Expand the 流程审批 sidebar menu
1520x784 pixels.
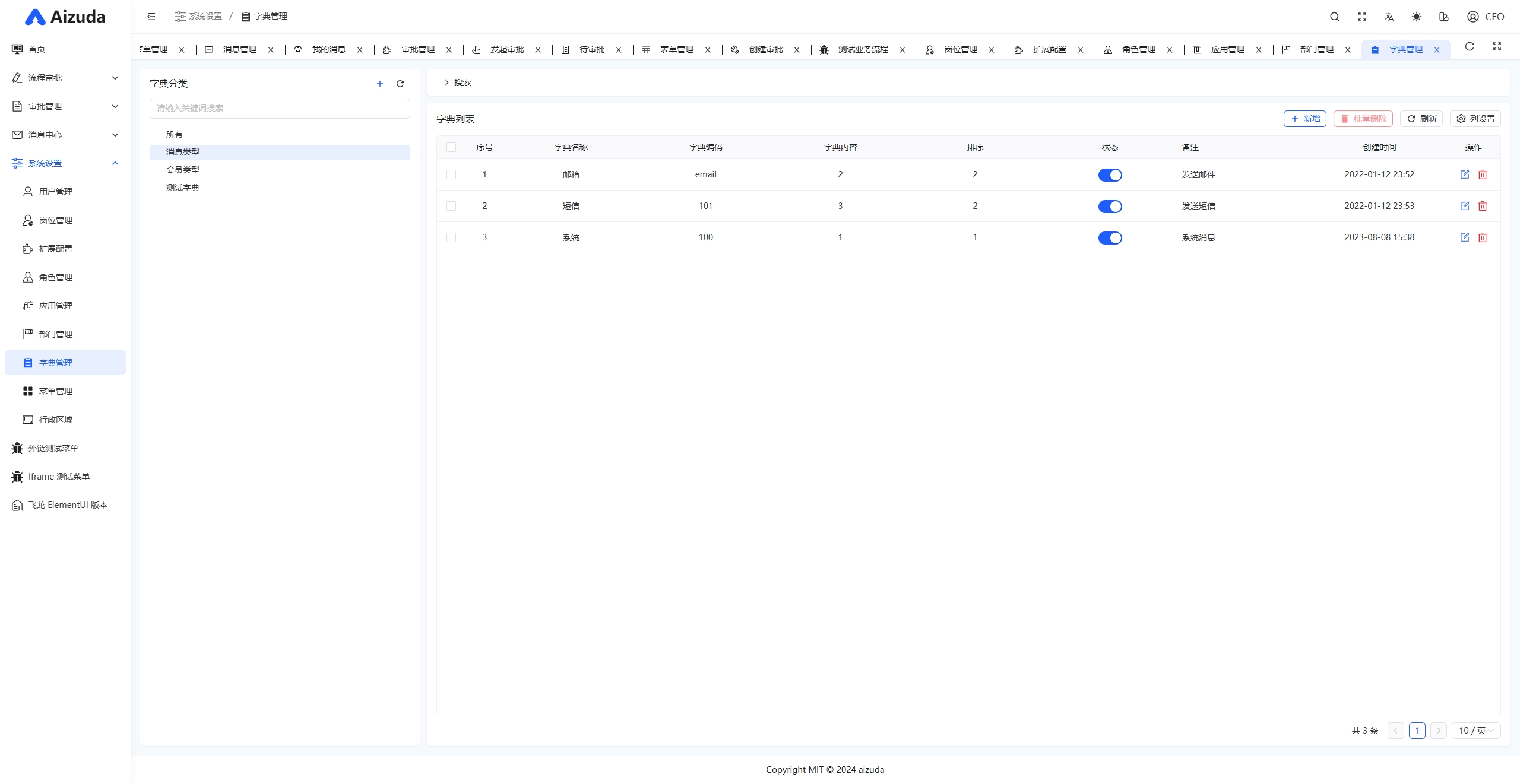(65, 78)
